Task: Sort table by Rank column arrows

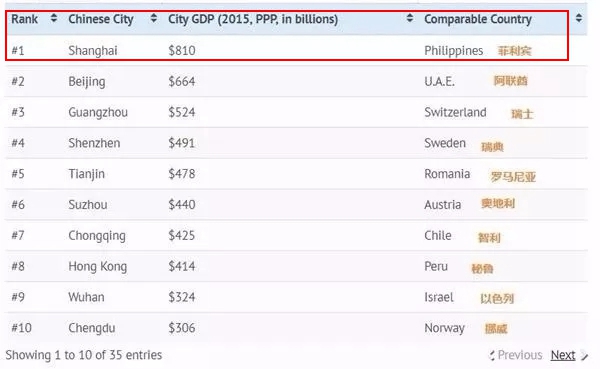Action: pyautogui.click(x=54, y=18)
